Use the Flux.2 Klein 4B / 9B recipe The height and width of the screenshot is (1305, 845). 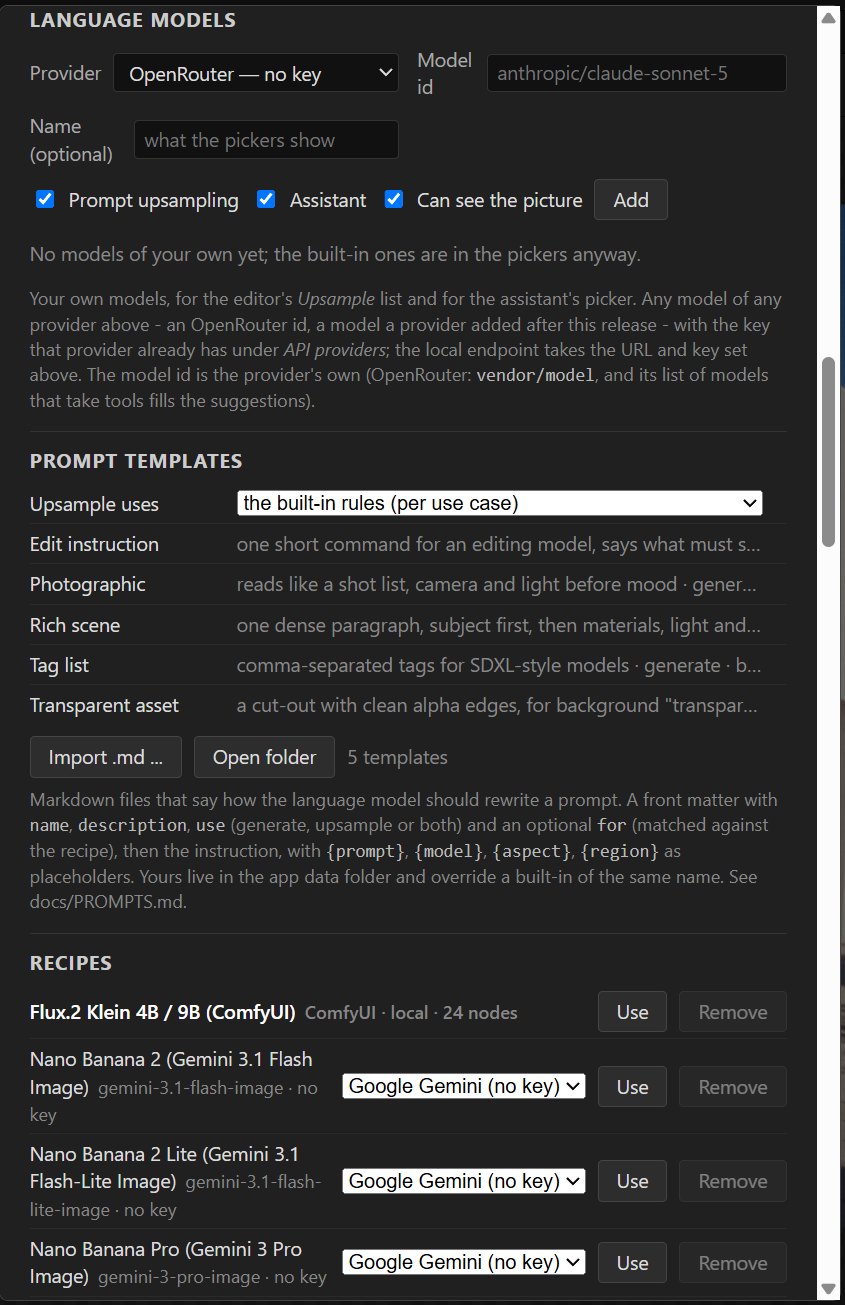pos(632,1012)
